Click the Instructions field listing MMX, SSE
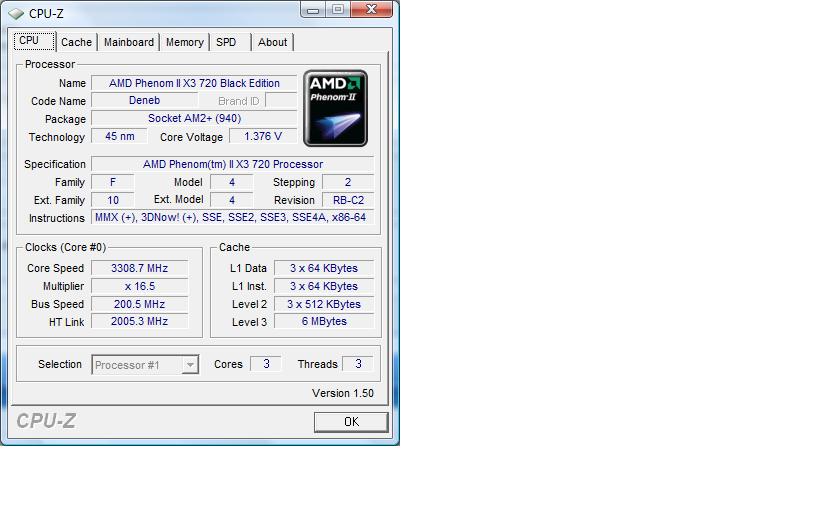This screenshot has width=840, height=525. pos(232,218)
